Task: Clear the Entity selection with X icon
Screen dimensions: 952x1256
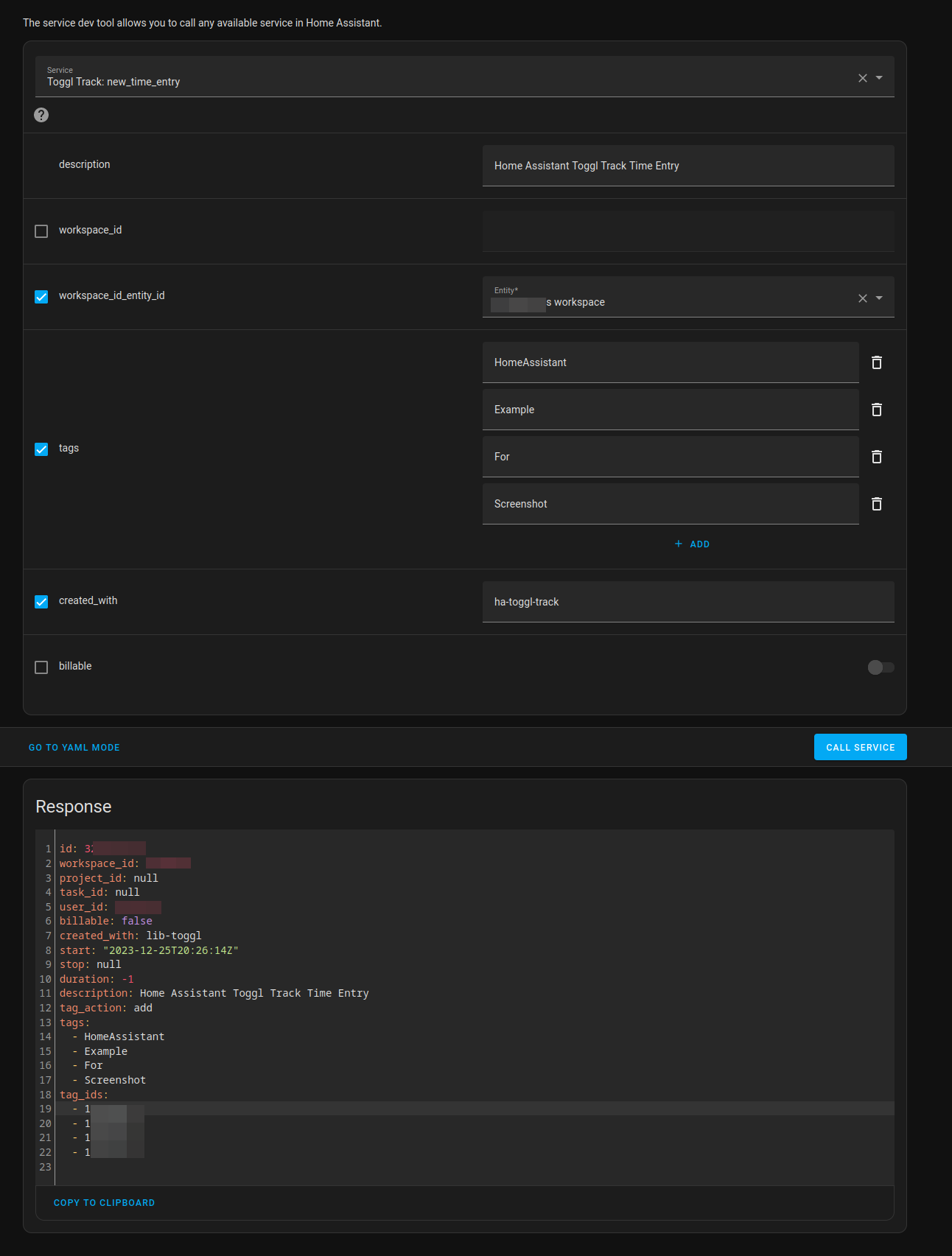Action: point(862,298)
